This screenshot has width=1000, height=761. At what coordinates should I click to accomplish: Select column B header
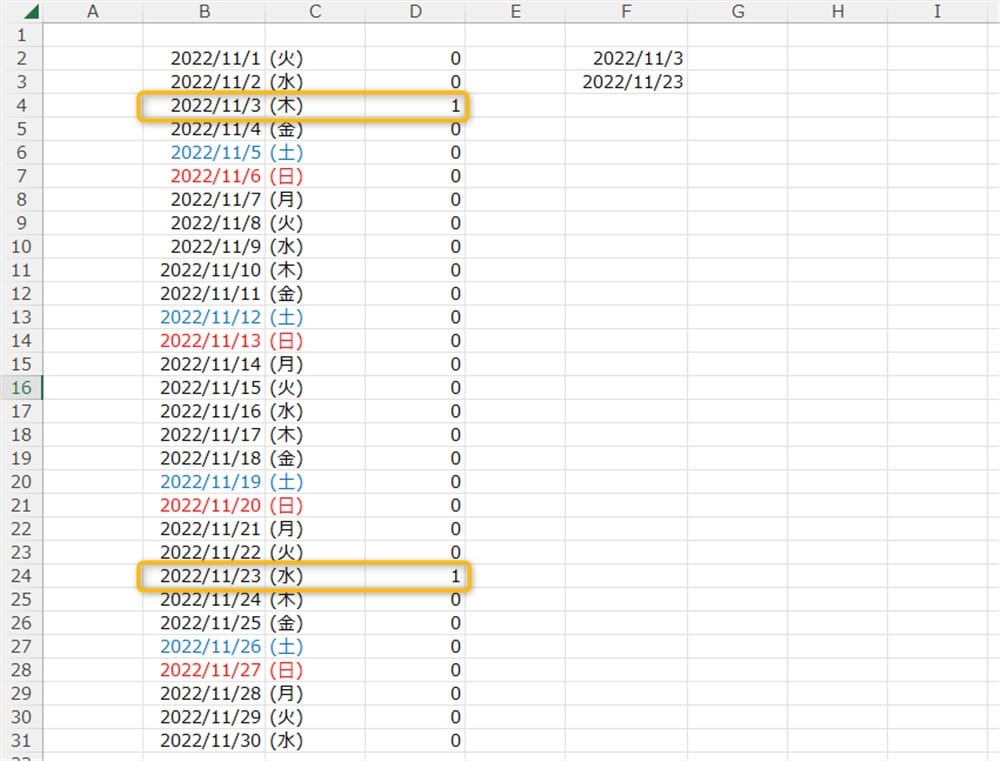(204, 11)
